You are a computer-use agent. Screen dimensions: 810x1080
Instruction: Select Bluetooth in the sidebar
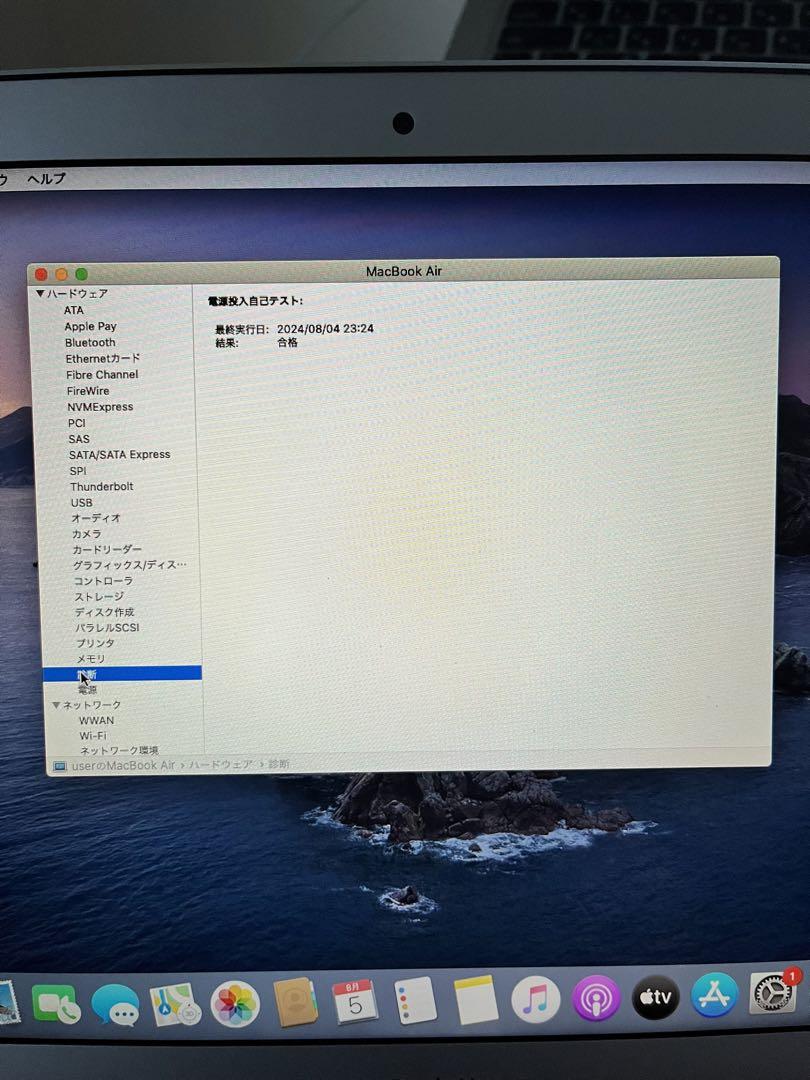(x=90, y=342)
